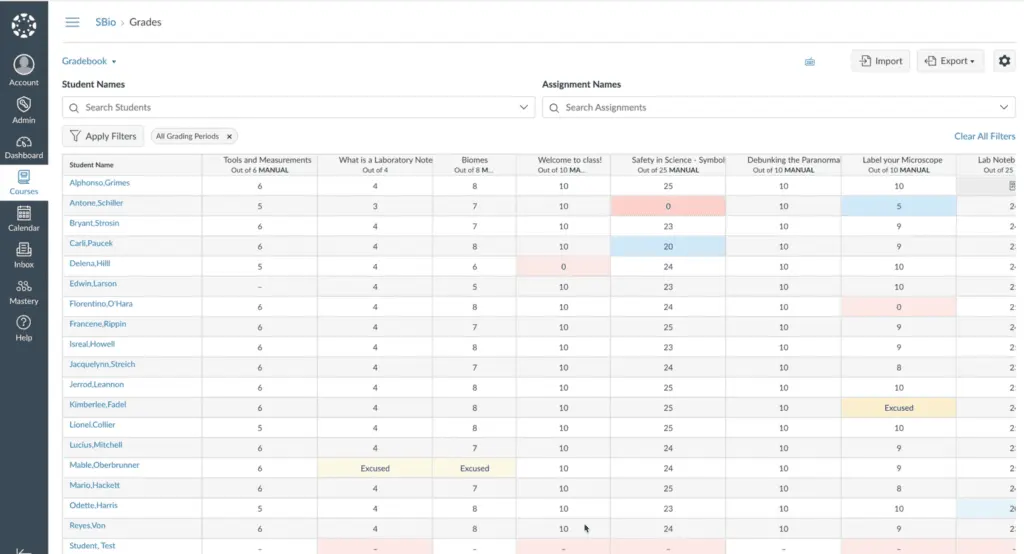Open student Delena,Hilll
The width and height of the screenshot is (1024, 554).
89,263
